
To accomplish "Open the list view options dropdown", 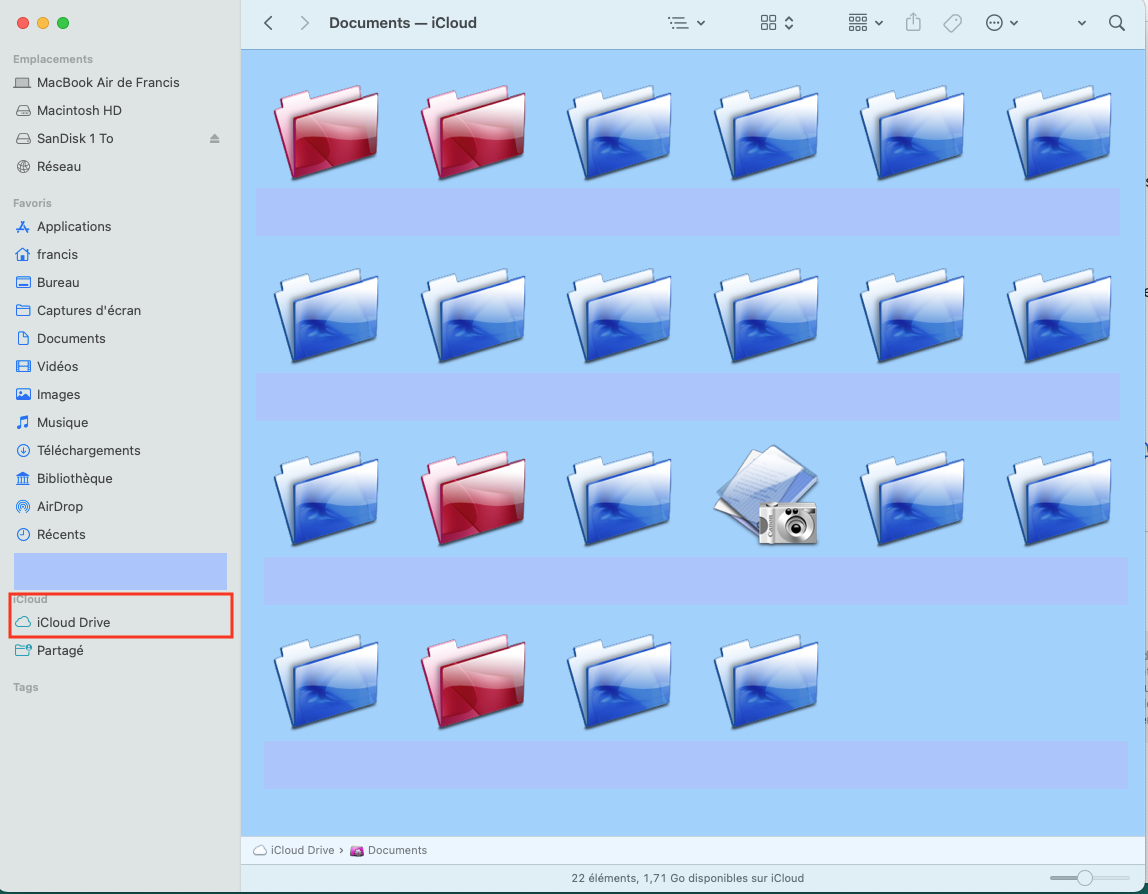I will 686,23.
